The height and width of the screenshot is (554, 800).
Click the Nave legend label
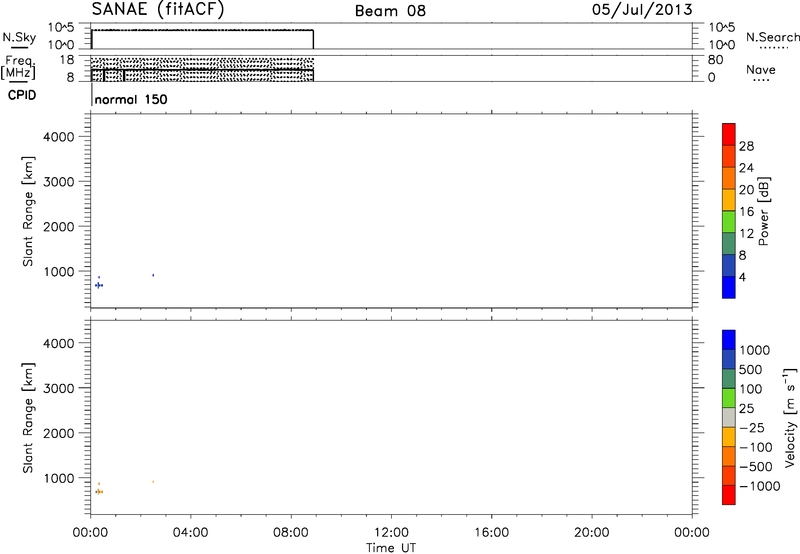pyautogui.click(x=761, y=69)
